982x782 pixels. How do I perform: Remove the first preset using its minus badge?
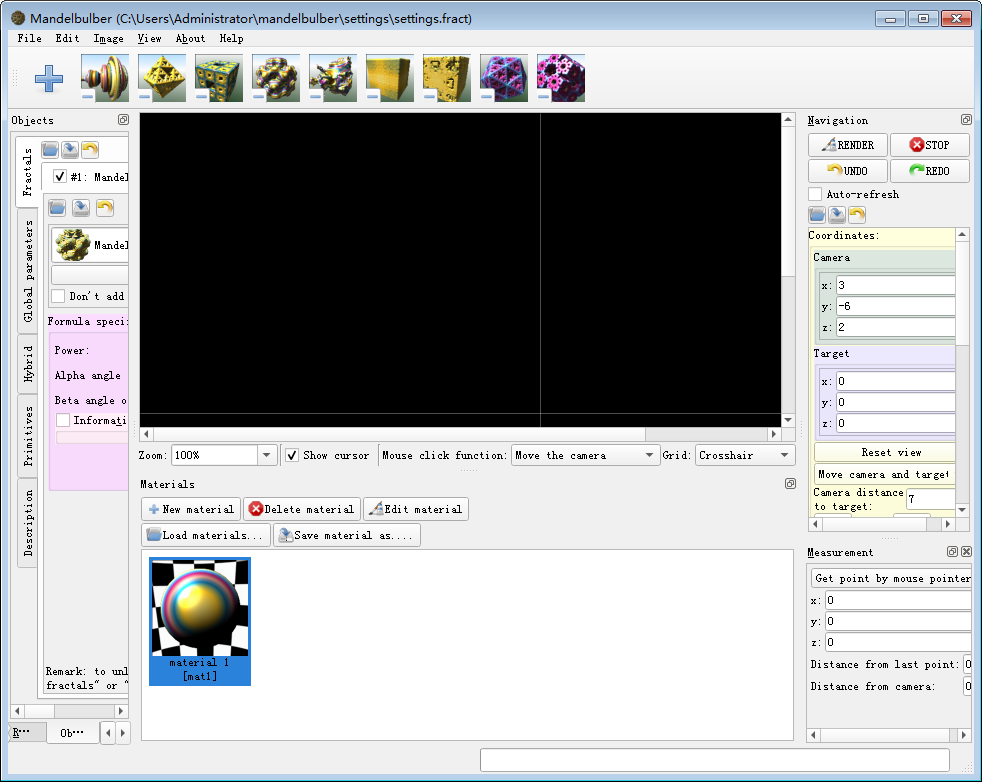coord(88,96)
